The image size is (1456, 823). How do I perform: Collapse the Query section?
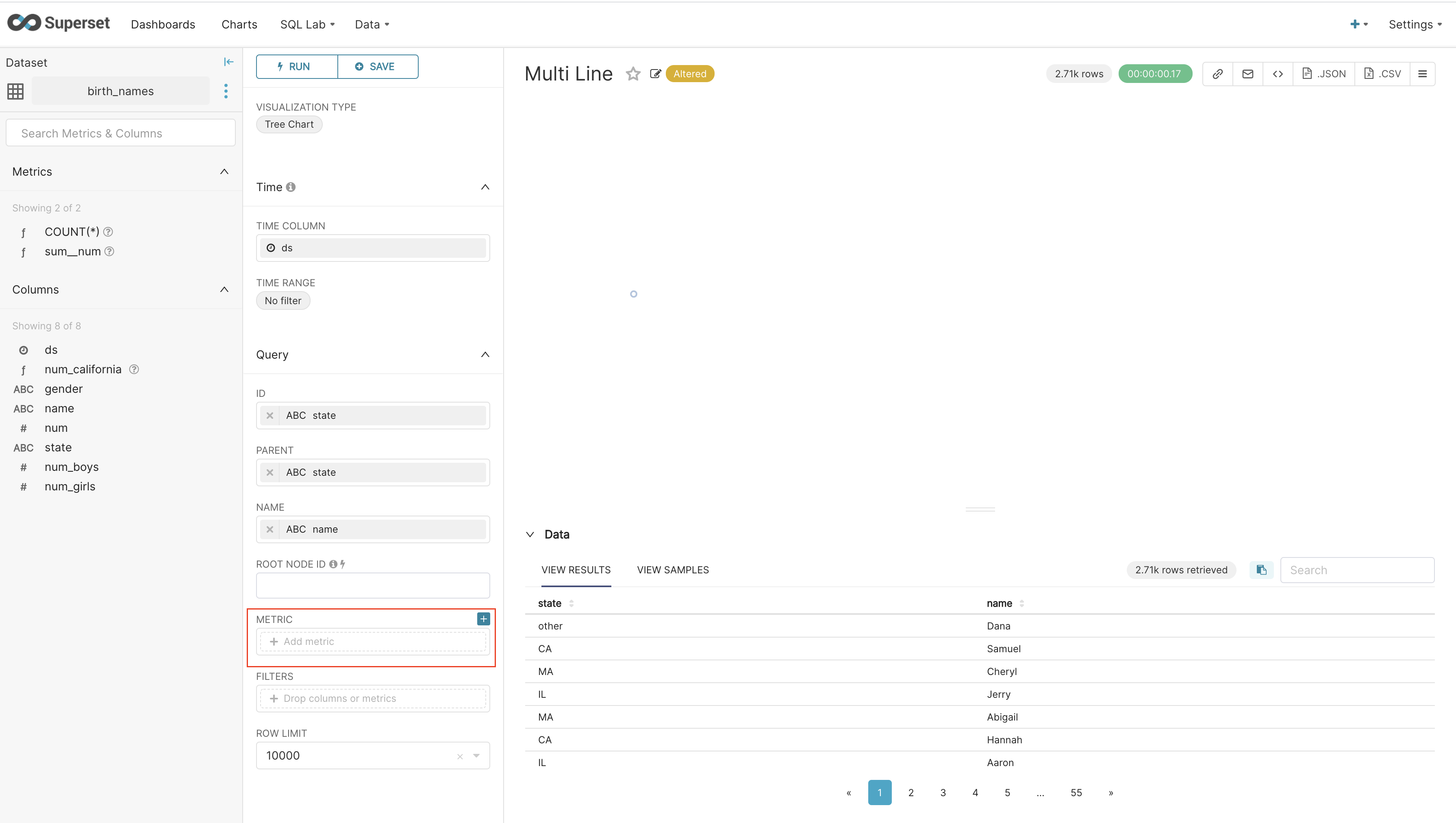[x=485, y=355]
